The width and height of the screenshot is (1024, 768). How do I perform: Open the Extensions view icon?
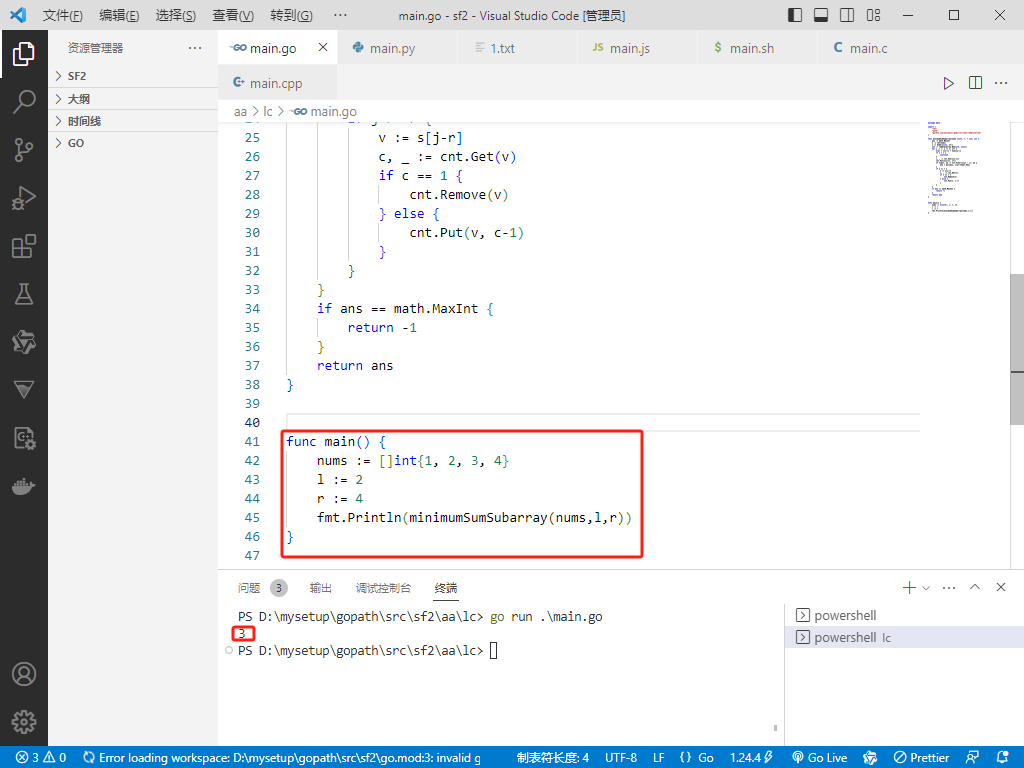pyautogui.click(x=24, y=246)
